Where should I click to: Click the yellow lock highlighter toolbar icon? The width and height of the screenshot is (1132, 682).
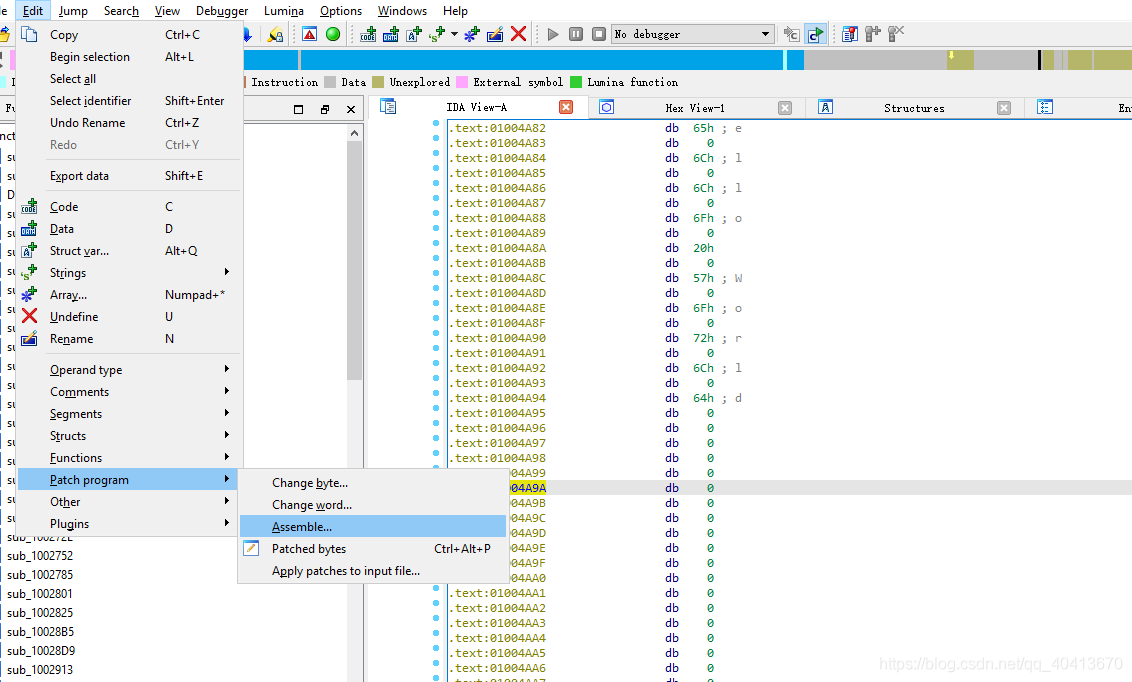click(275, 34)
